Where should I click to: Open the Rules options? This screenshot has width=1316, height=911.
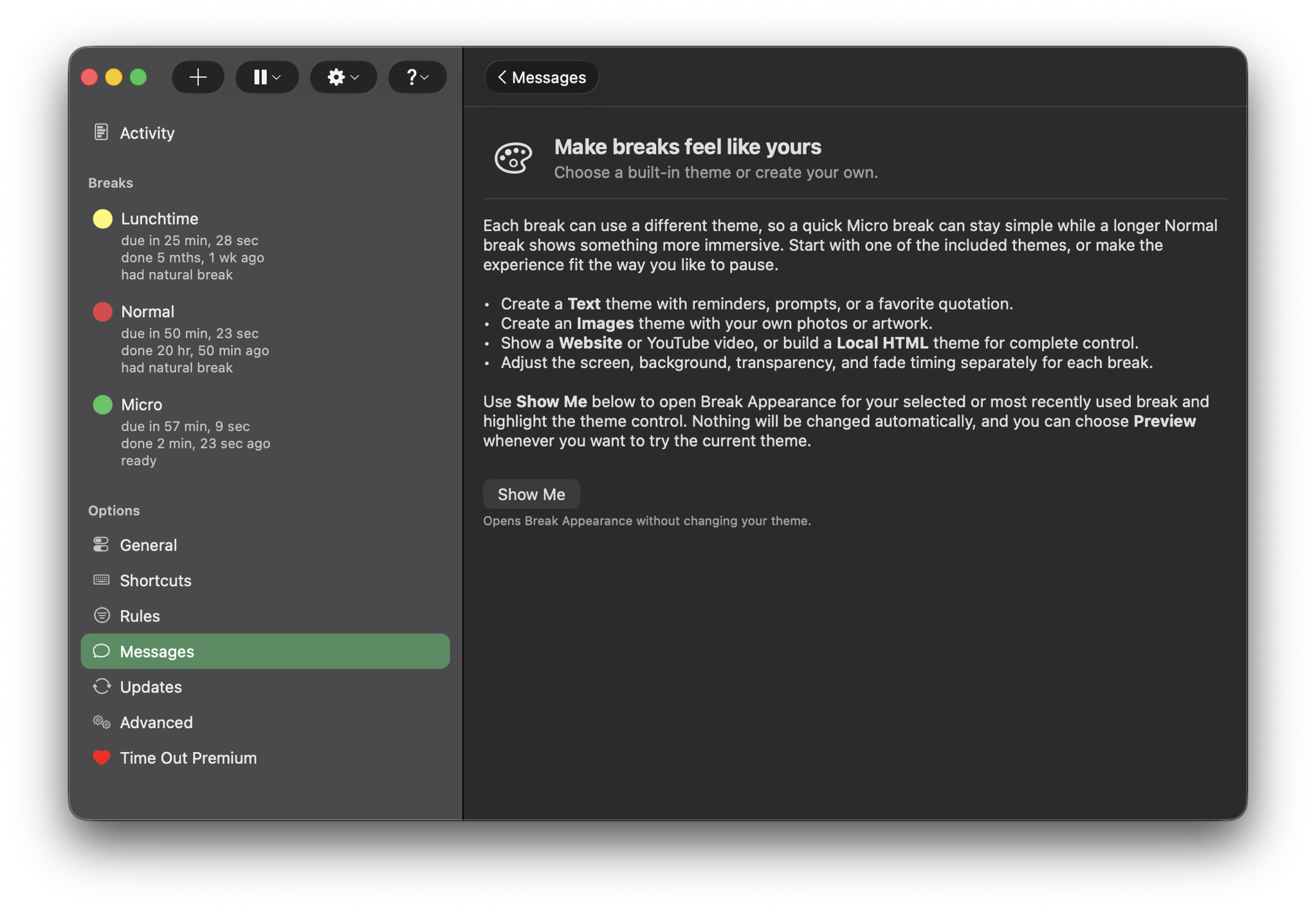265,616
